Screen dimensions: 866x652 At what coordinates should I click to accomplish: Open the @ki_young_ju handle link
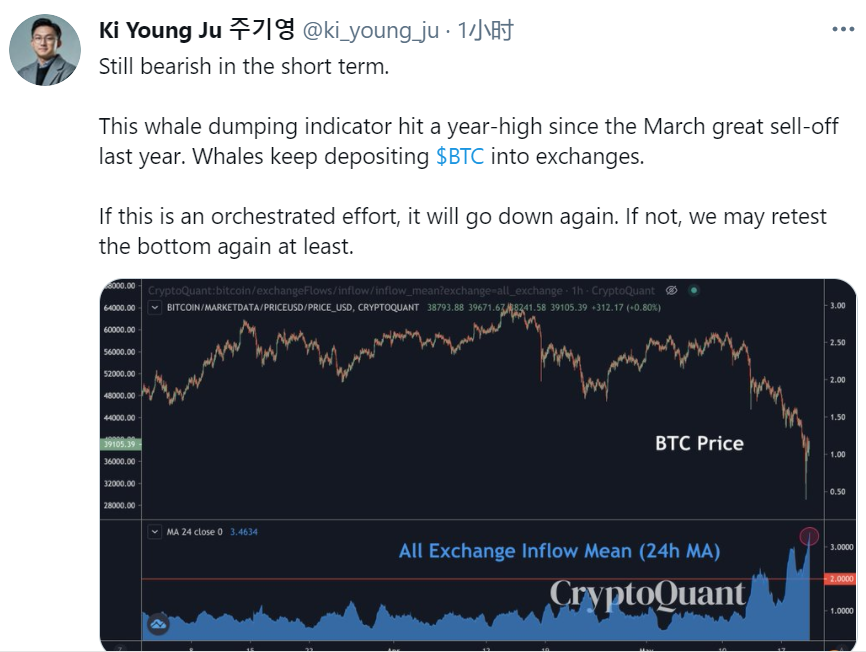tap(371, 30)
